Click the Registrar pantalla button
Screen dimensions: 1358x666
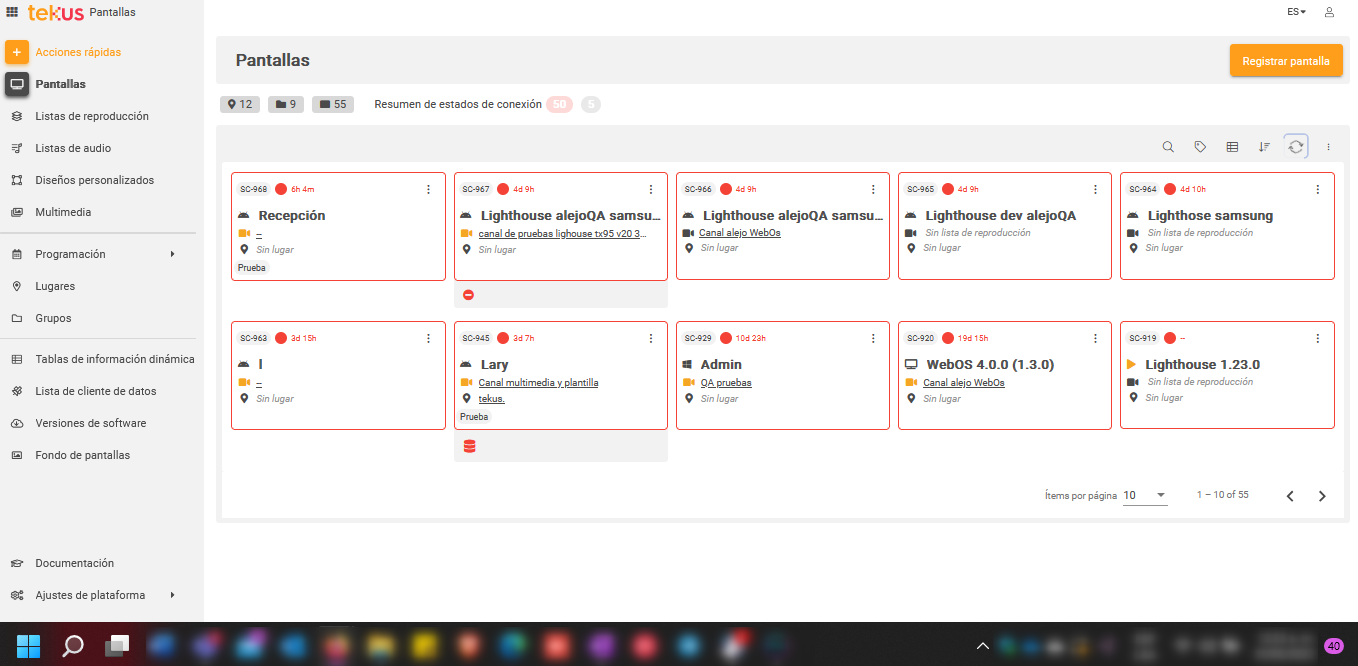point(1285,61)
